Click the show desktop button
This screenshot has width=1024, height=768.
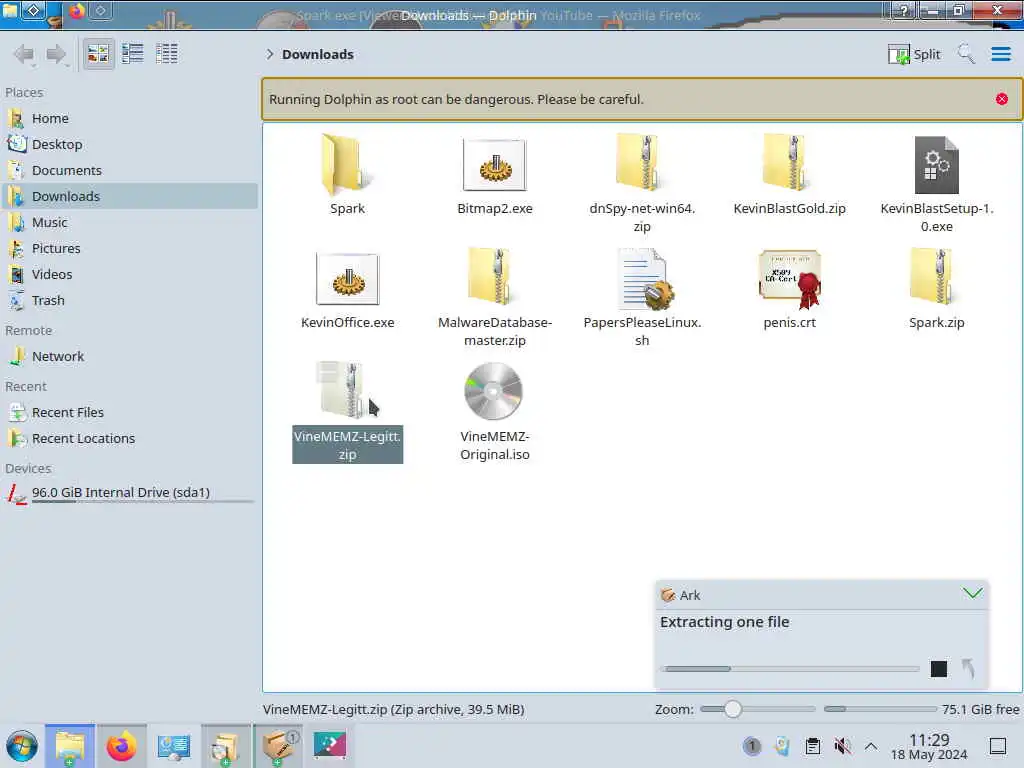point(998,746)
